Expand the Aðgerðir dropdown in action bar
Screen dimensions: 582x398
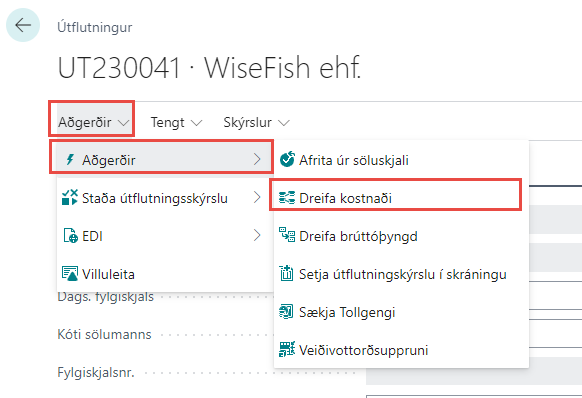pyautogui.click(x=94, y=122)
